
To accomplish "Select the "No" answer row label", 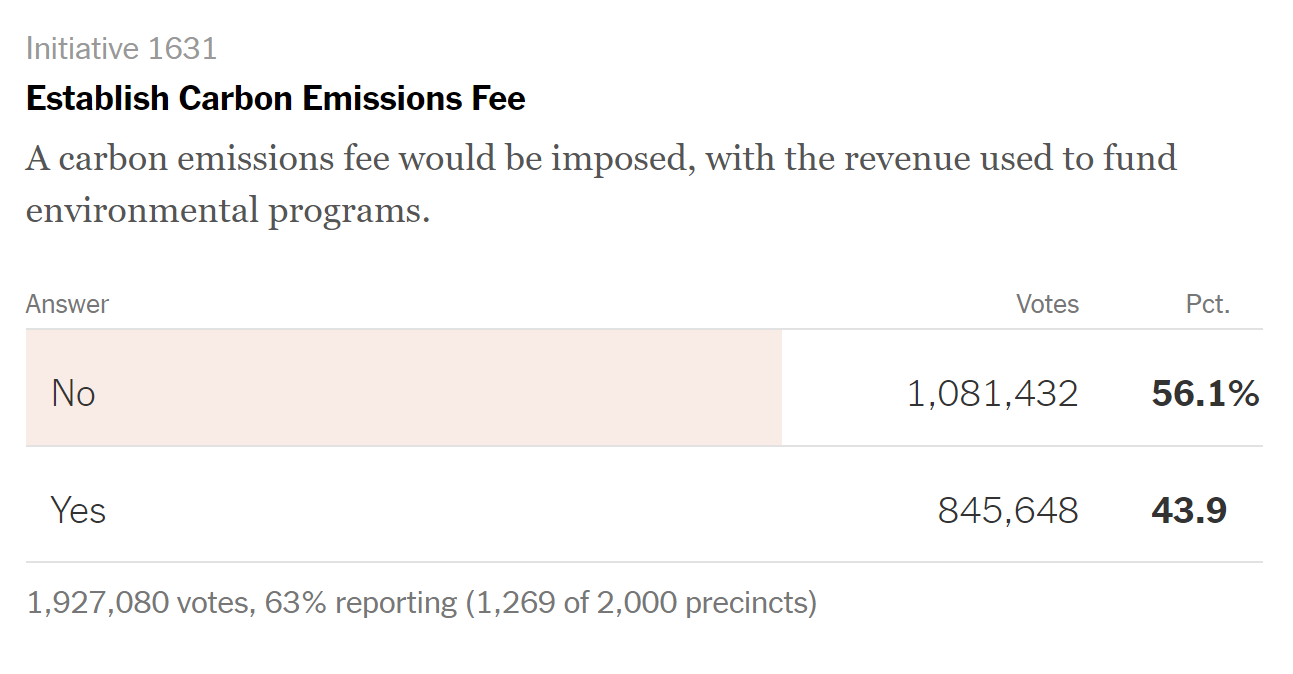I will pyautogui.click(x=73, y=393).
